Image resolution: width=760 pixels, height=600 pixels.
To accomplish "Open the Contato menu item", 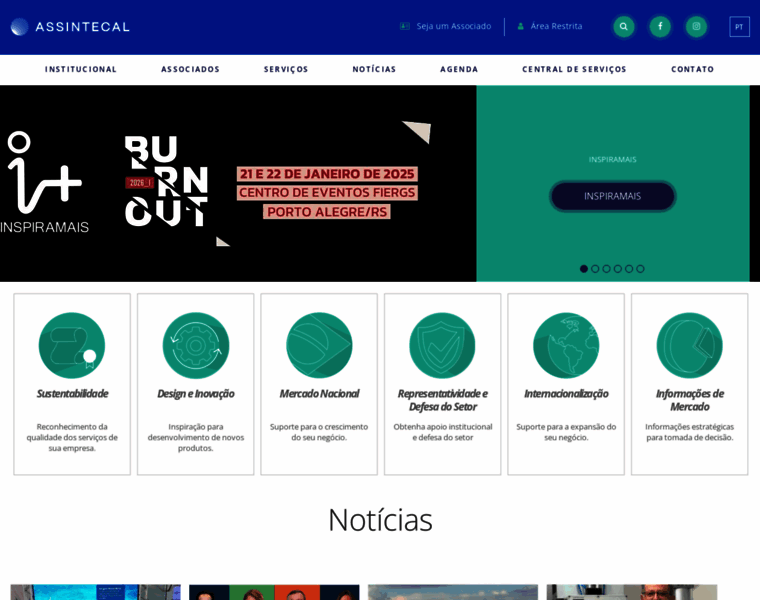I will 693,69.
